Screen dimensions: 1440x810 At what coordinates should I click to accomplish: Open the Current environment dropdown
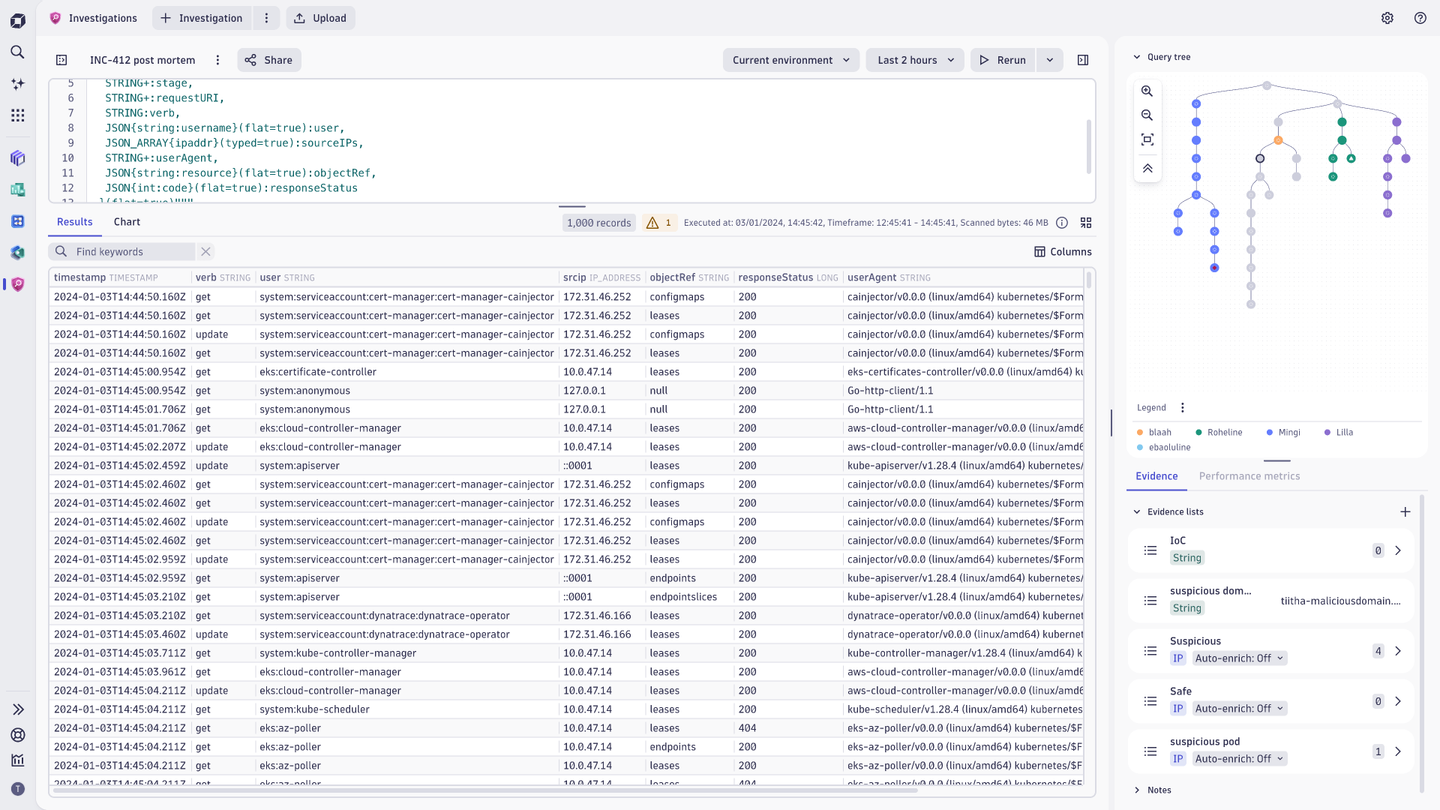point(790,60)
